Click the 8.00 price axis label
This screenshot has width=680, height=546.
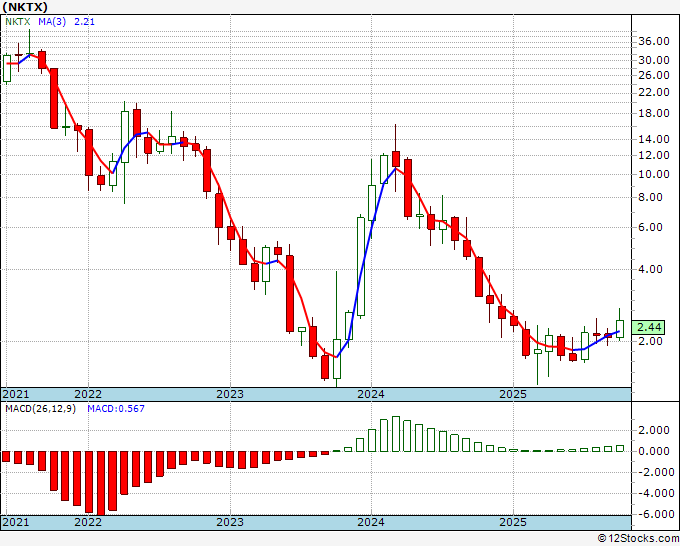tap(651, 198)
